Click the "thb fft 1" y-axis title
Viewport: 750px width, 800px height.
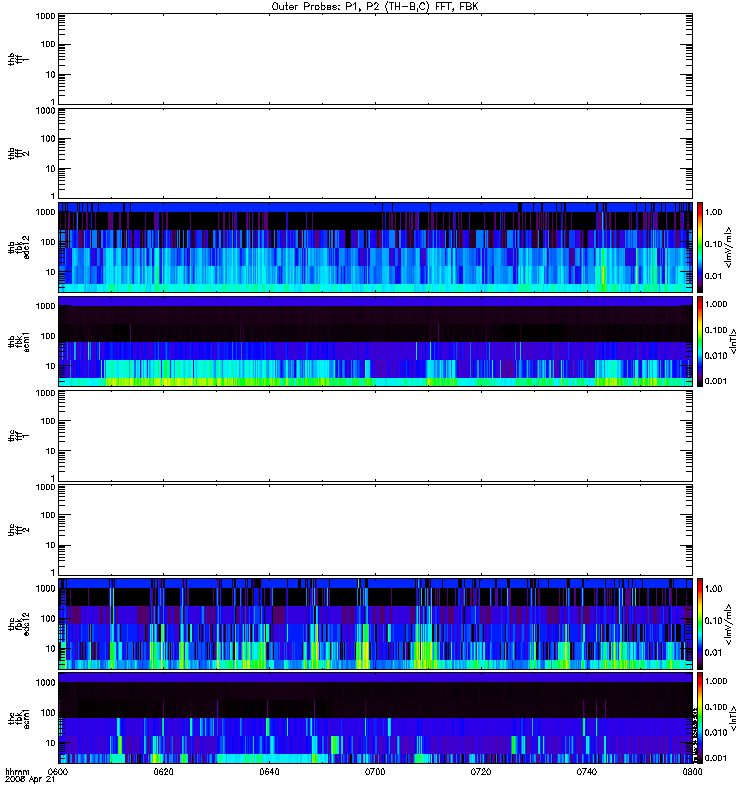pos(19,59)
